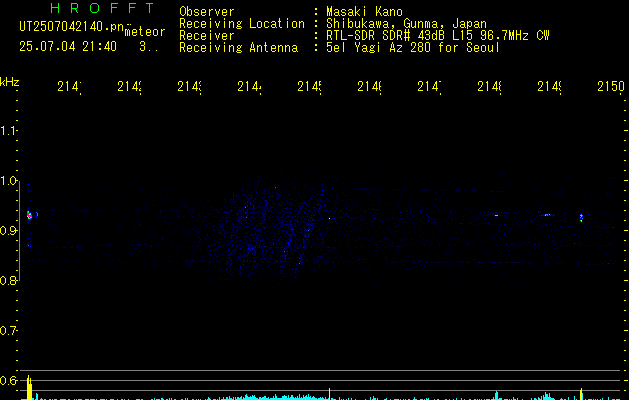Screen dimensions: 629x400
Task: Click the 0.9 kHz frequency tick label
Action: 8,230
